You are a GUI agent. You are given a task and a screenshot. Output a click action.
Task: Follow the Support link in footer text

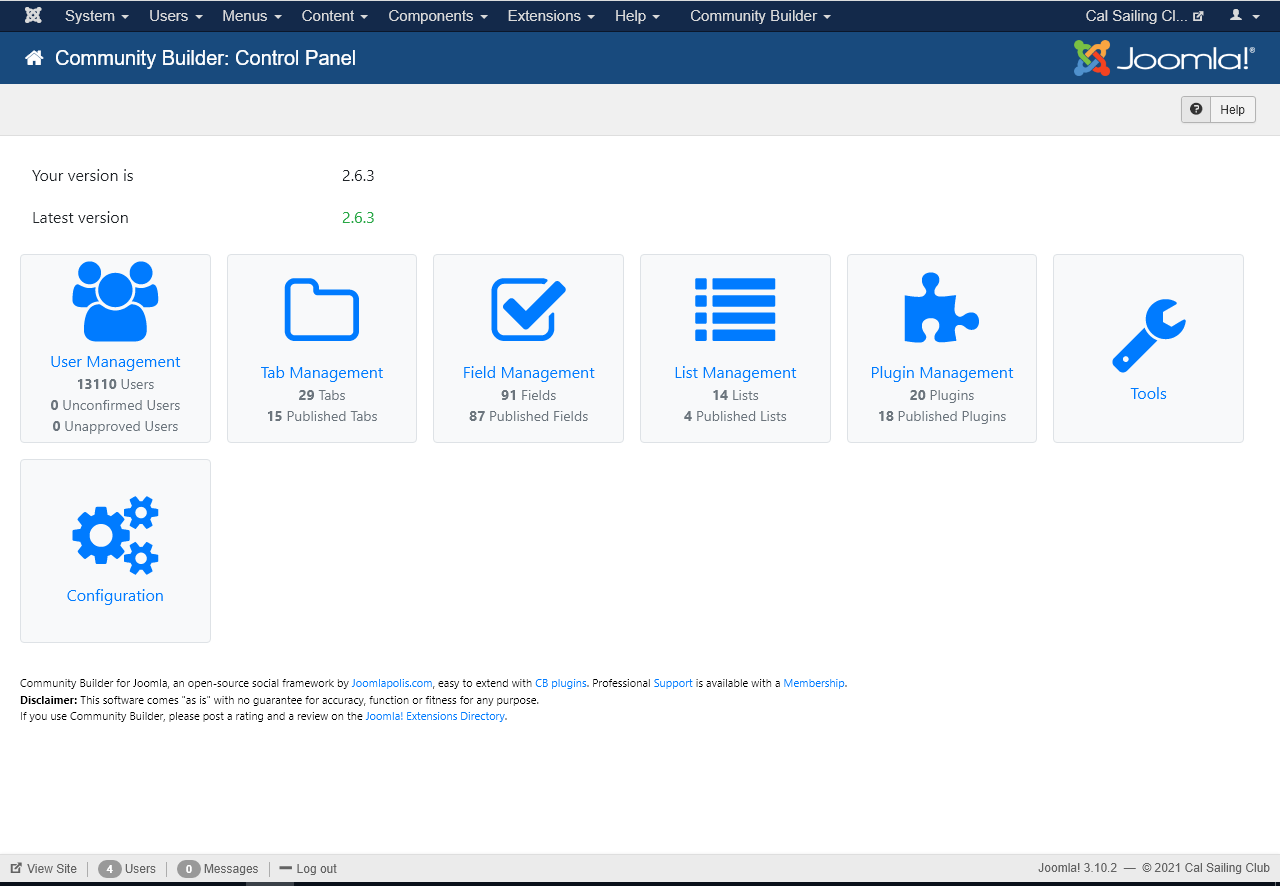(x=673, y=684)
